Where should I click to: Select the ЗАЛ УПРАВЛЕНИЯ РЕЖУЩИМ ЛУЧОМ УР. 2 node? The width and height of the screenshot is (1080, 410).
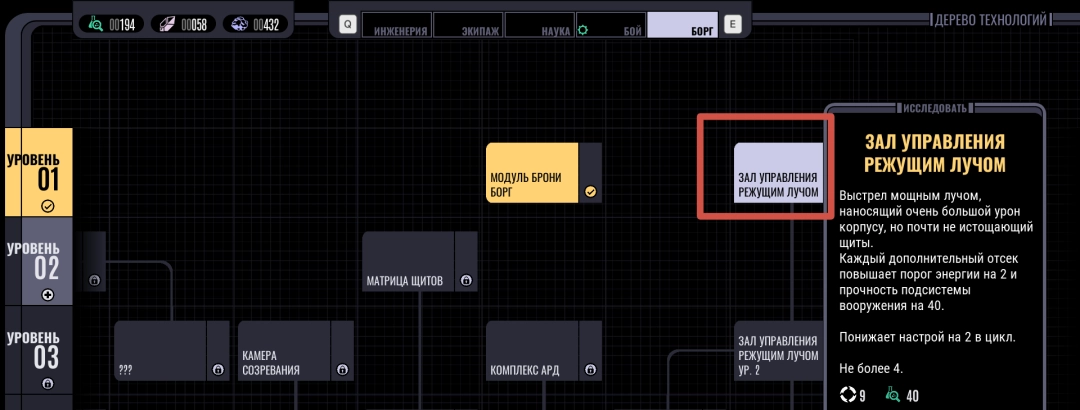[778, 355]
